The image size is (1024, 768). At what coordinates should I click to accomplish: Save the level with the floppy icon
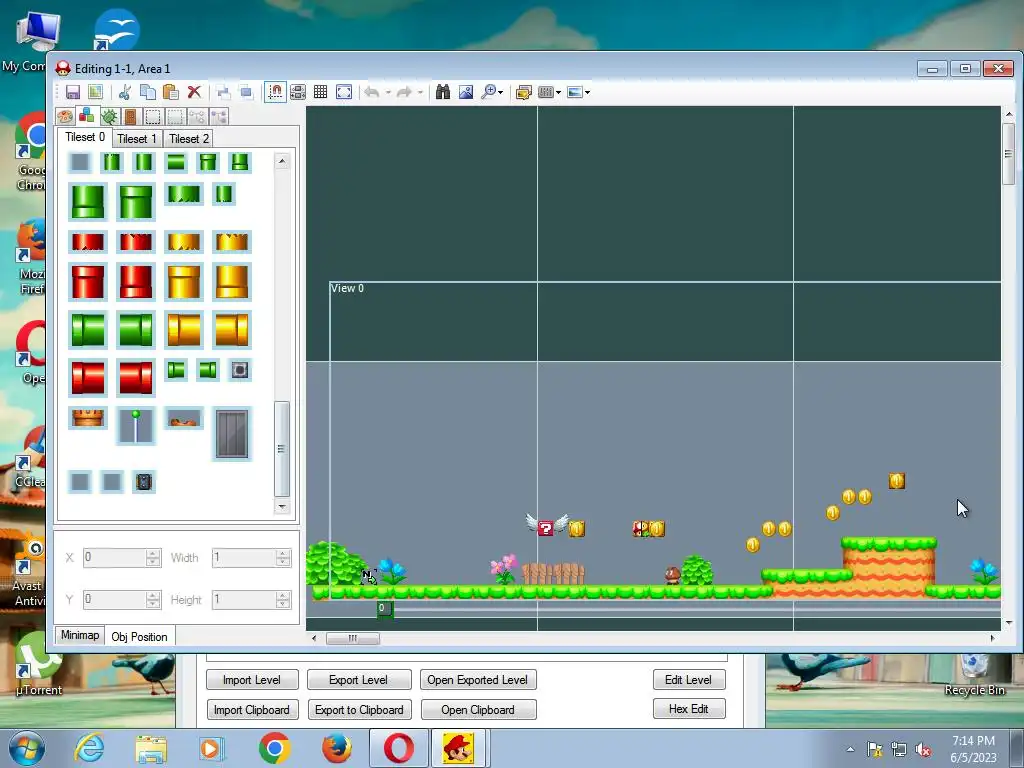tap(73, 92)
